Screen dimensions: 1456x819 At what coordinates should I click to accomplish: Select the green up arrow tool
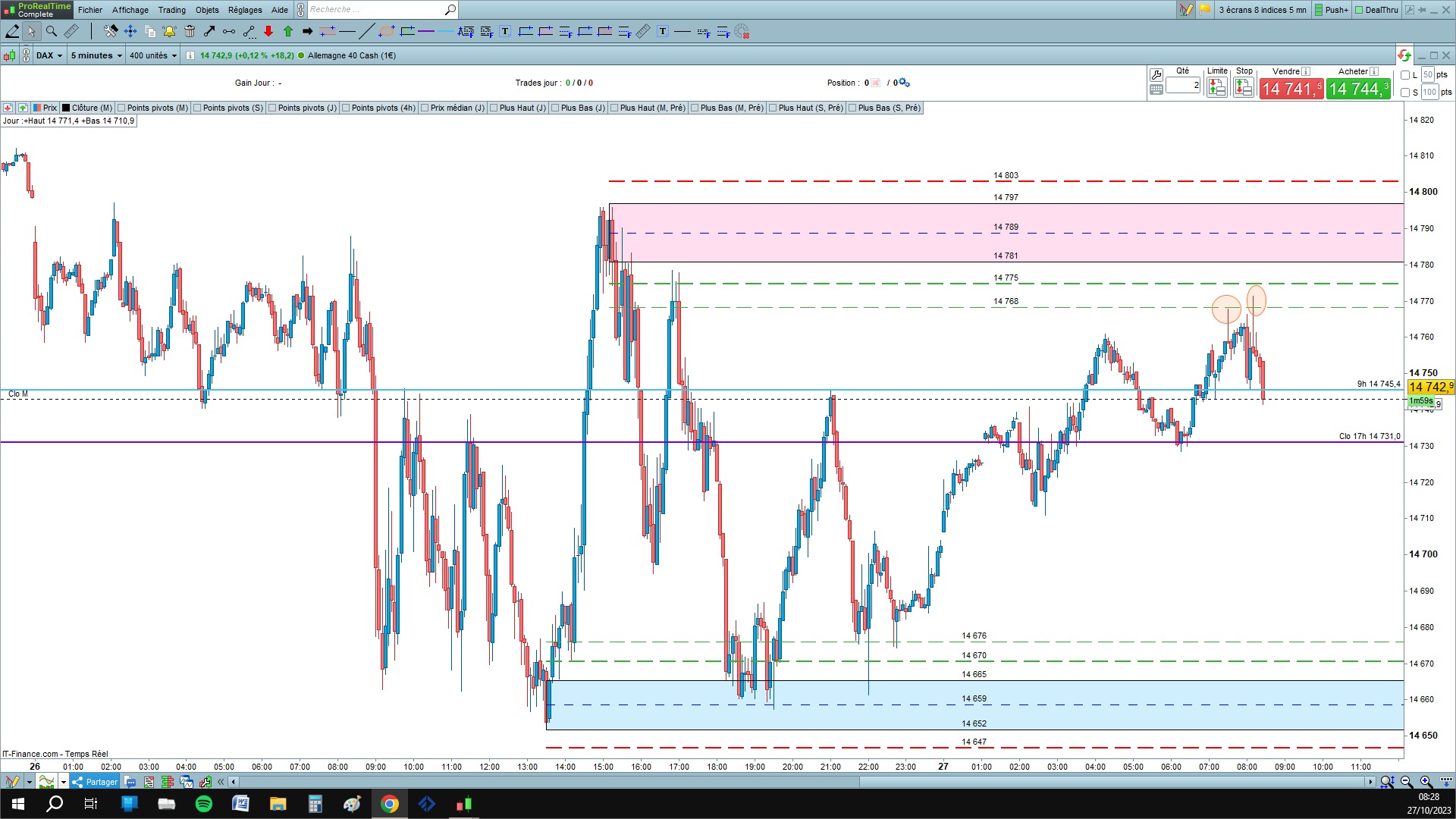[288, 31]
